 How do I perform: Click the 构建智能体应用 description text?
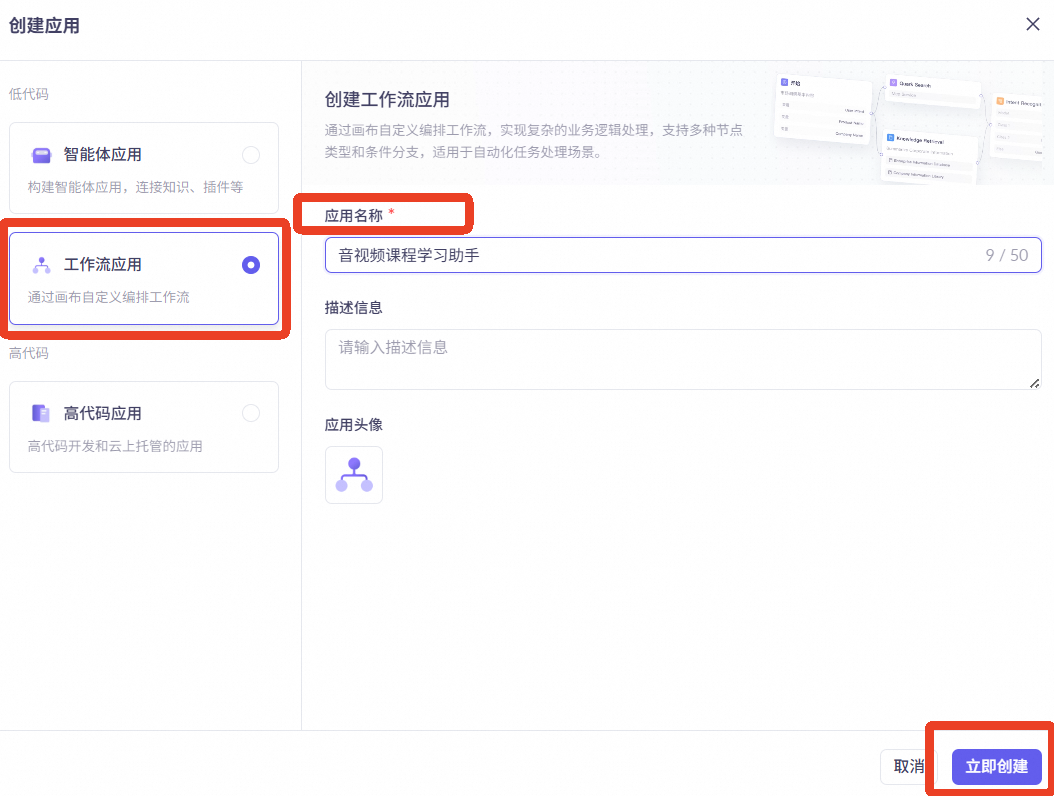tap(135, 187)
